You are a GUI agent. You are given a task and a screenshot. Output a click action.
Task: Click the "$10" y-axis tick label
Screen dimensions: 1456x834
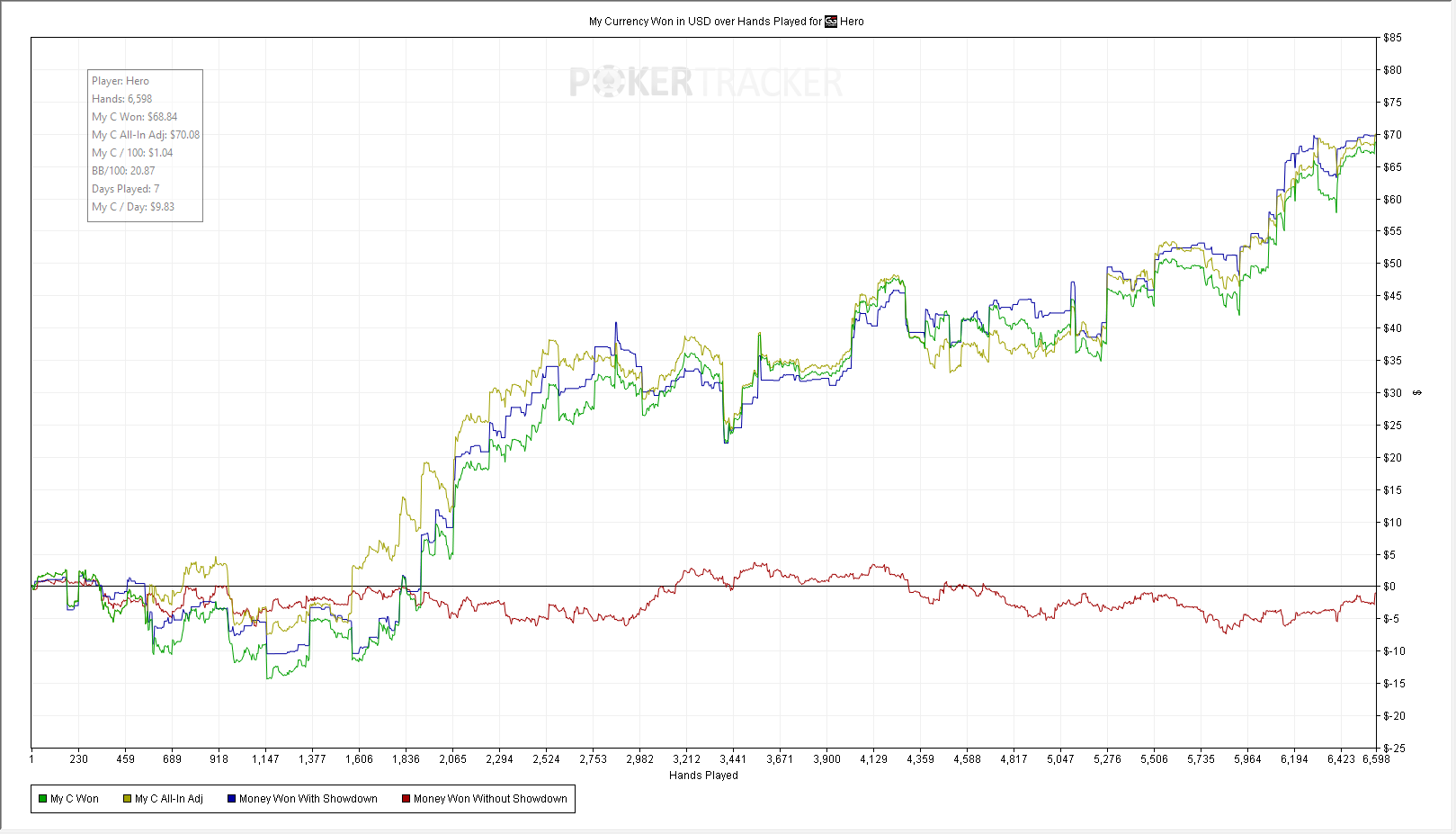[1392, 523]
